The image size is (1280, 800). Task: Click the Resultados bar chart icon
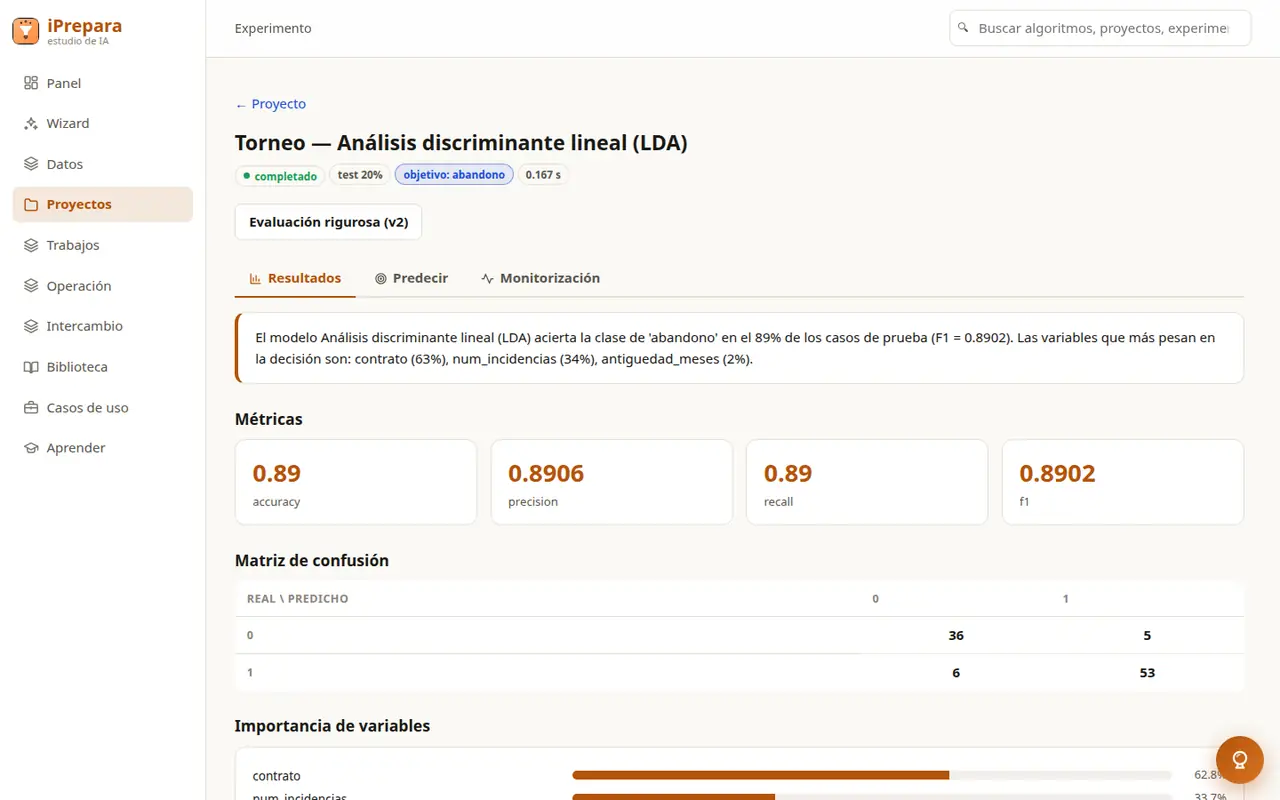255,279
